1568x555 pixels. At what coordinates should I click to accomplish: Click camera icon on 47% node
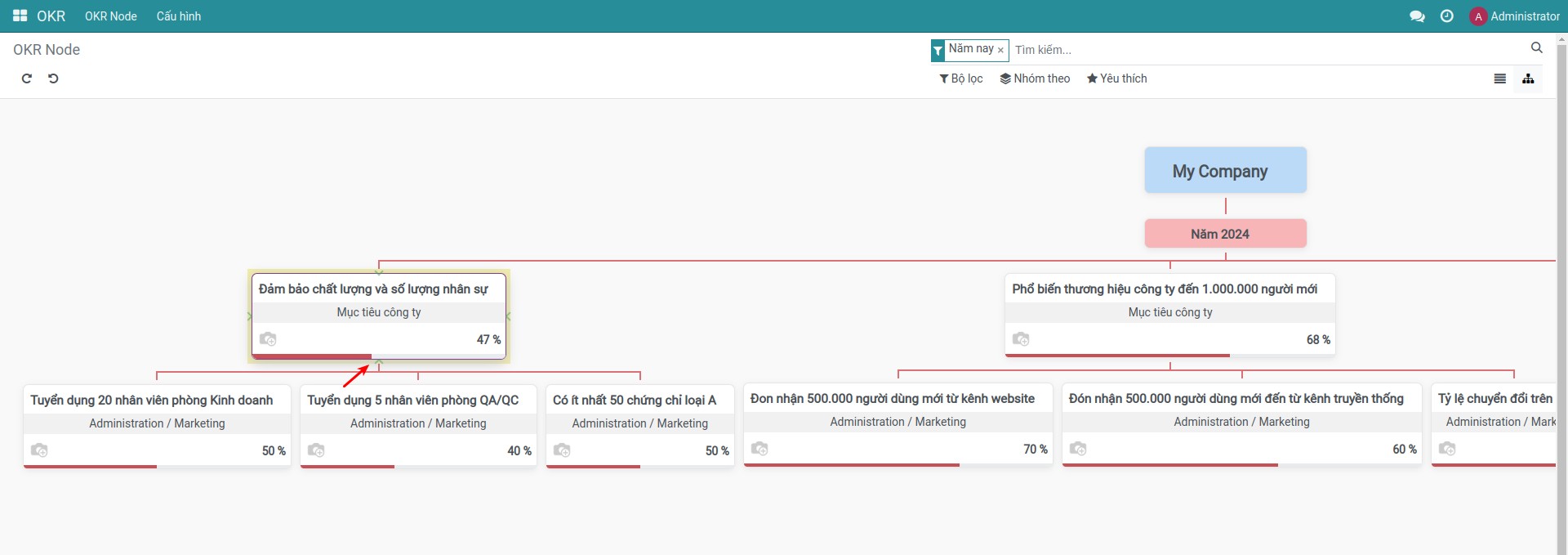[268, 339]
